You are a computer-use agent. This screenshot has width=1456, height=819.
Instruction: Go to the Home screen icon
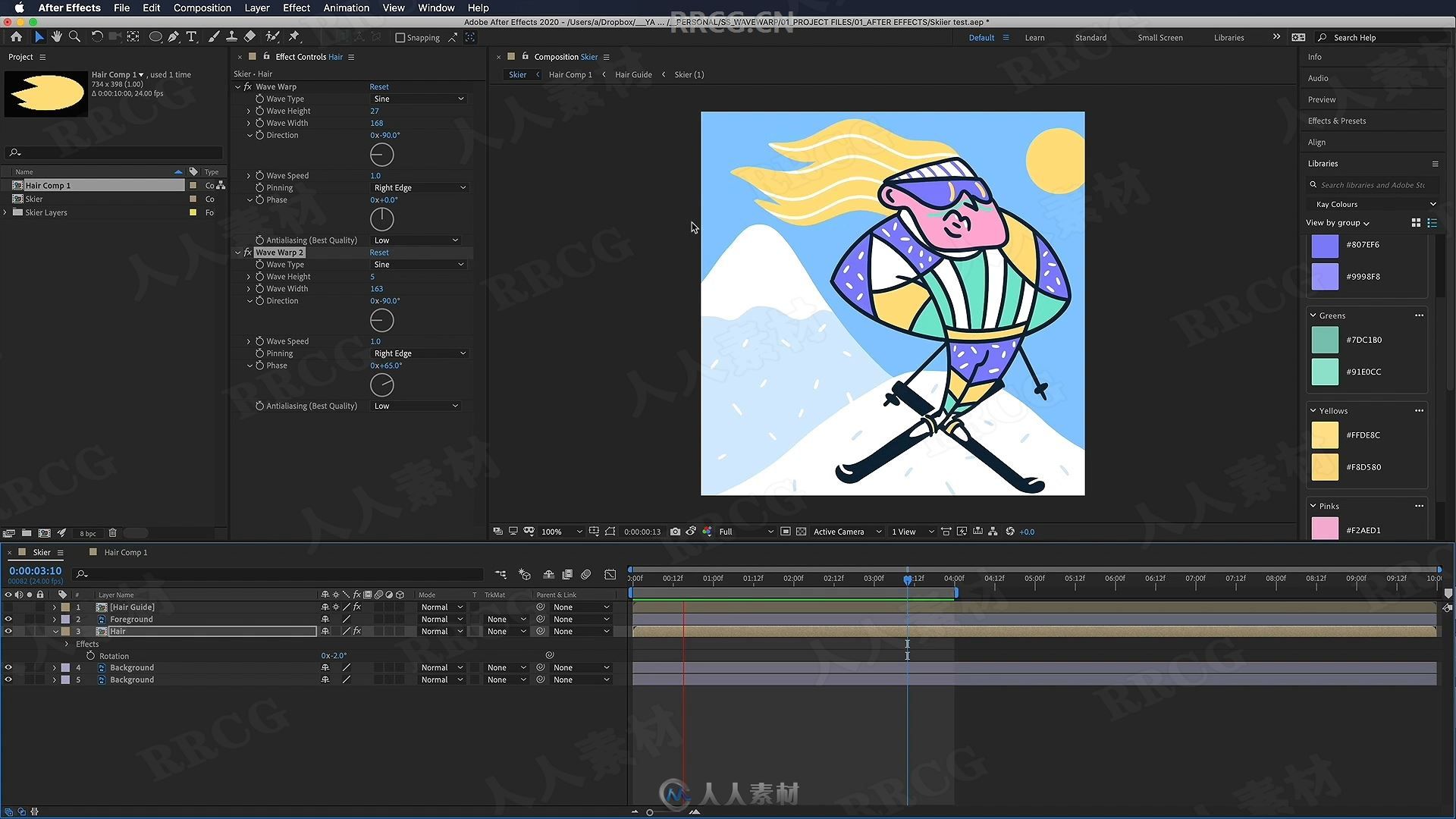coord(16,36)
